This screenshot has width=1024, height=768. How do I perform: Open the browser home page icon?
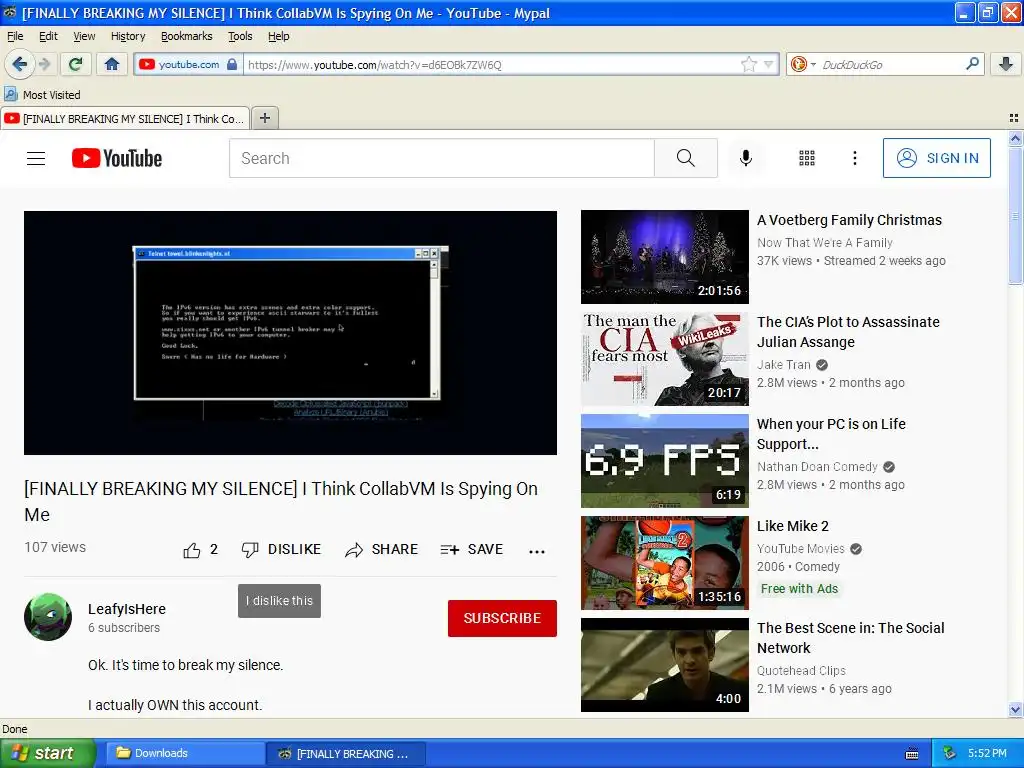tap(112, 64)
